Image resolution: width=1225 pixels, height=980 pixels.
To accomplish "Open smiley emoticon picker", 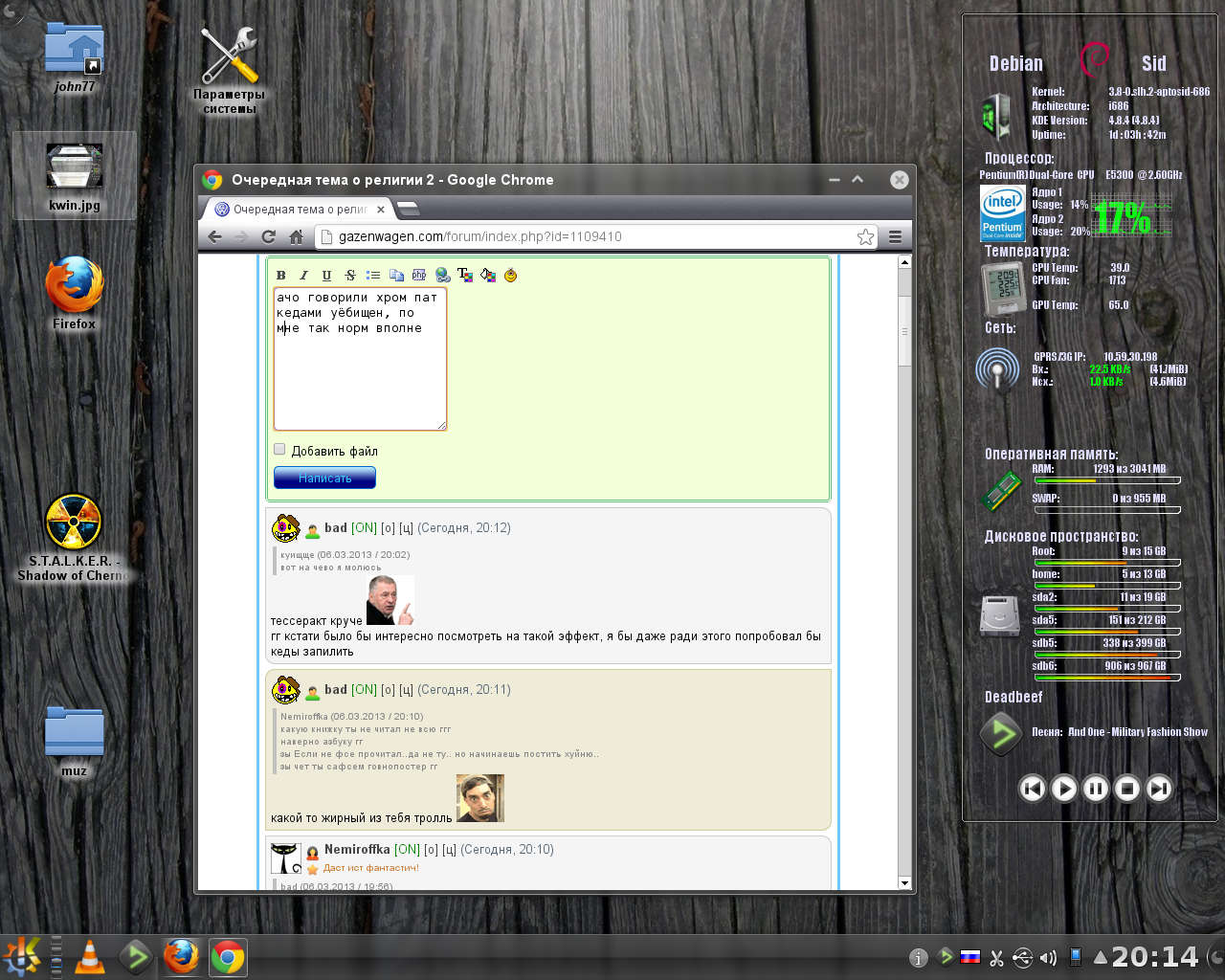I will point(511,276).
